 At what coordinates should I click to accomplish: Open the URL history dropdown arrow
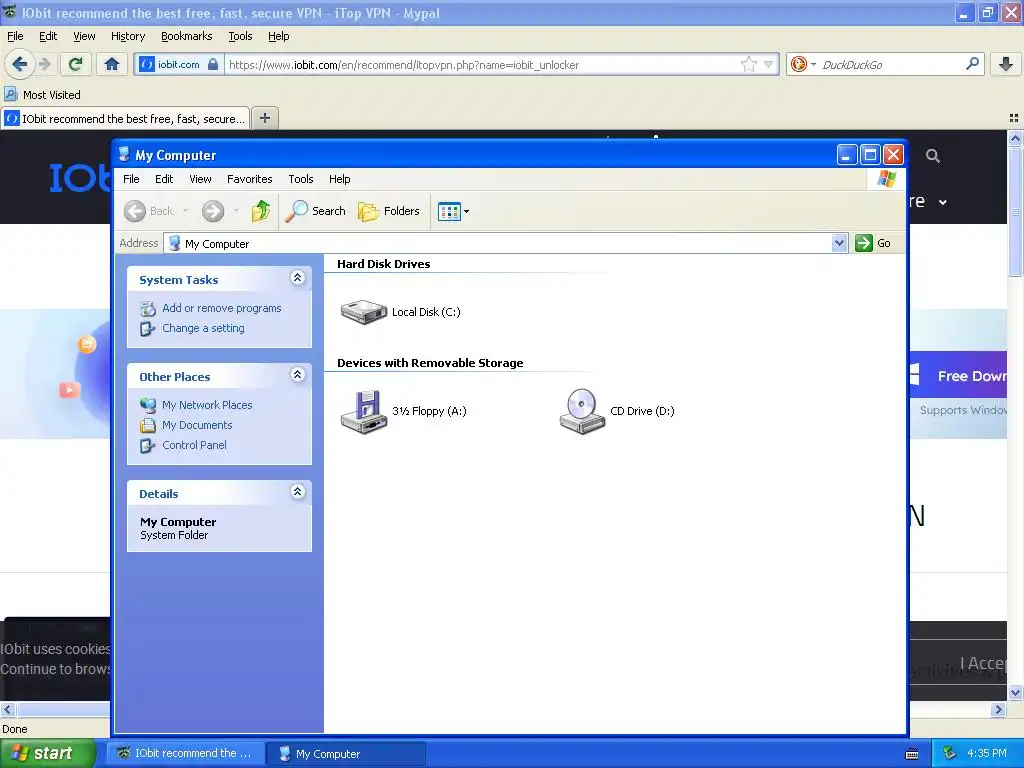click(769, 65)
